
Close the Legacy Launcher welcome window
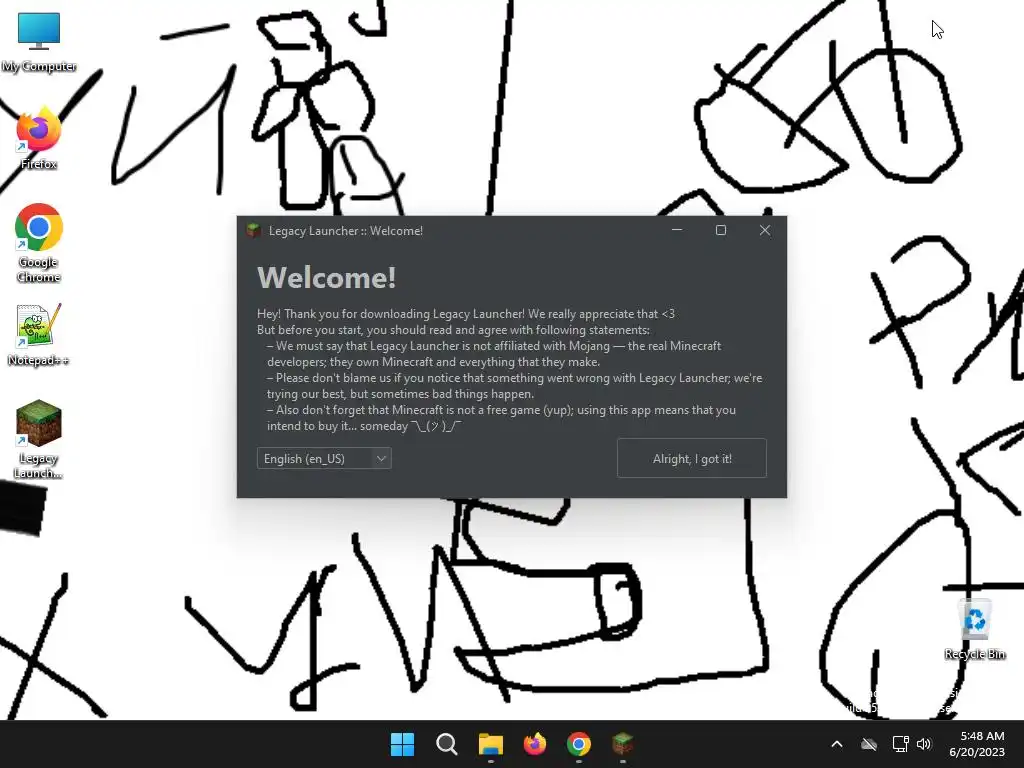[x=765, y=231]
